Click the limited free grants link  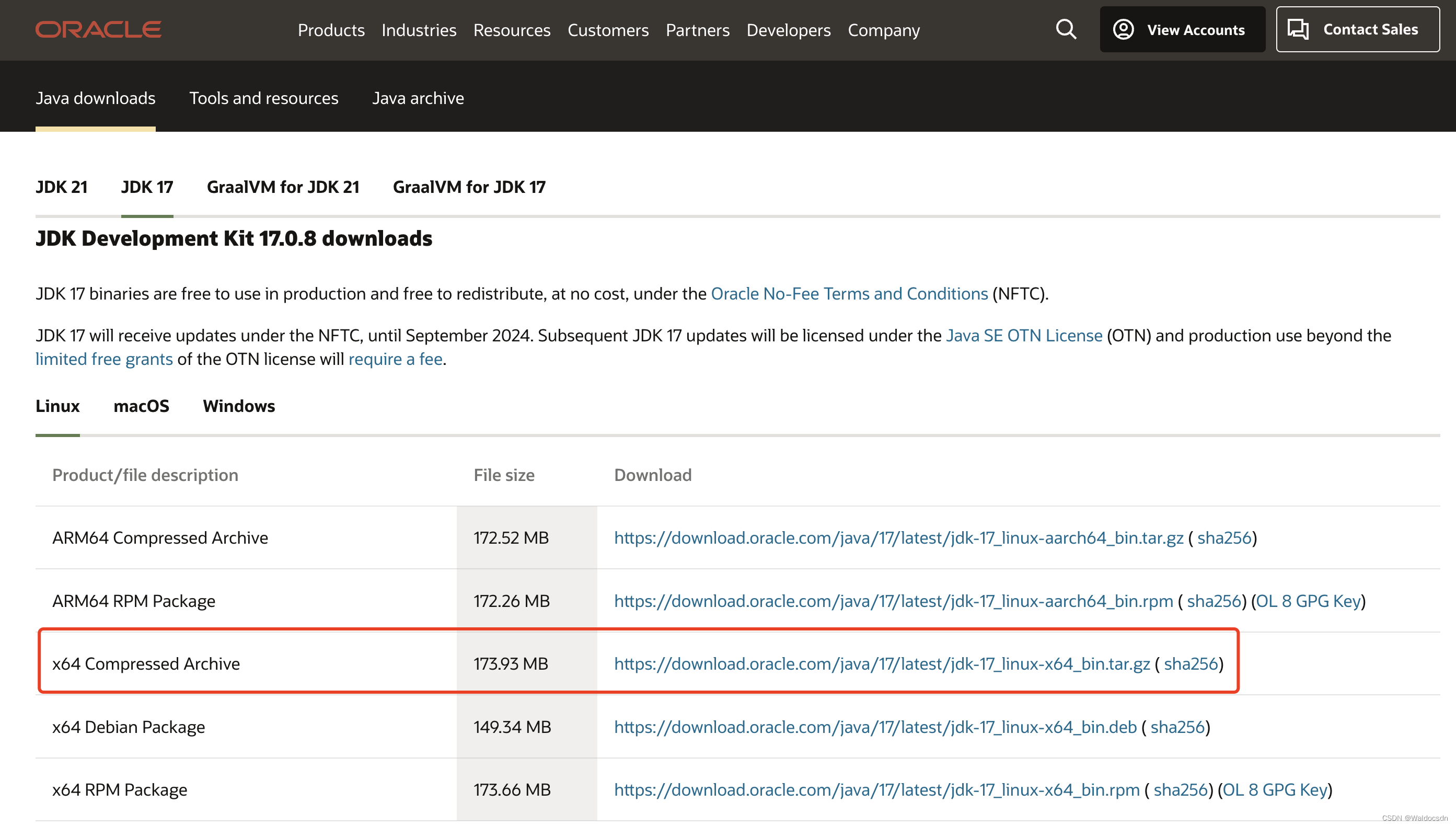[x=104, y=359]
